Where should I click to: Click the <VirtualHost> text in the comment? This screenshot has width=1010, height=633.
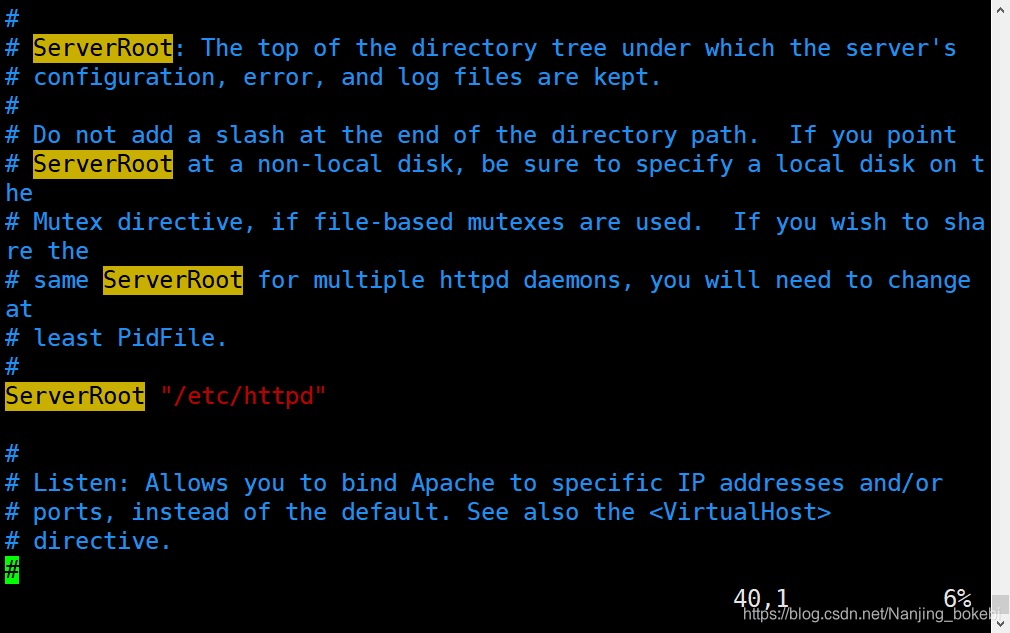click(x=740, y=512)
